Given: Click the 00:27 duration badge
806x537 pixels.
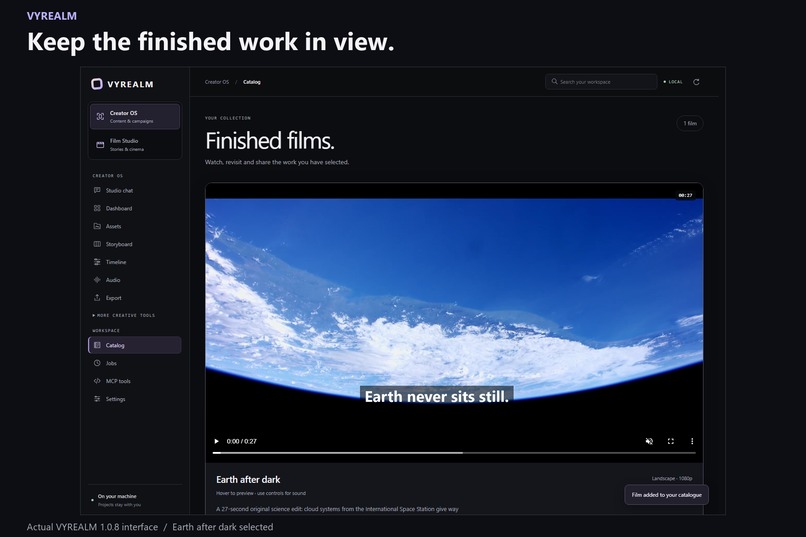Looking at the screenshot, I should coord(685,195).
